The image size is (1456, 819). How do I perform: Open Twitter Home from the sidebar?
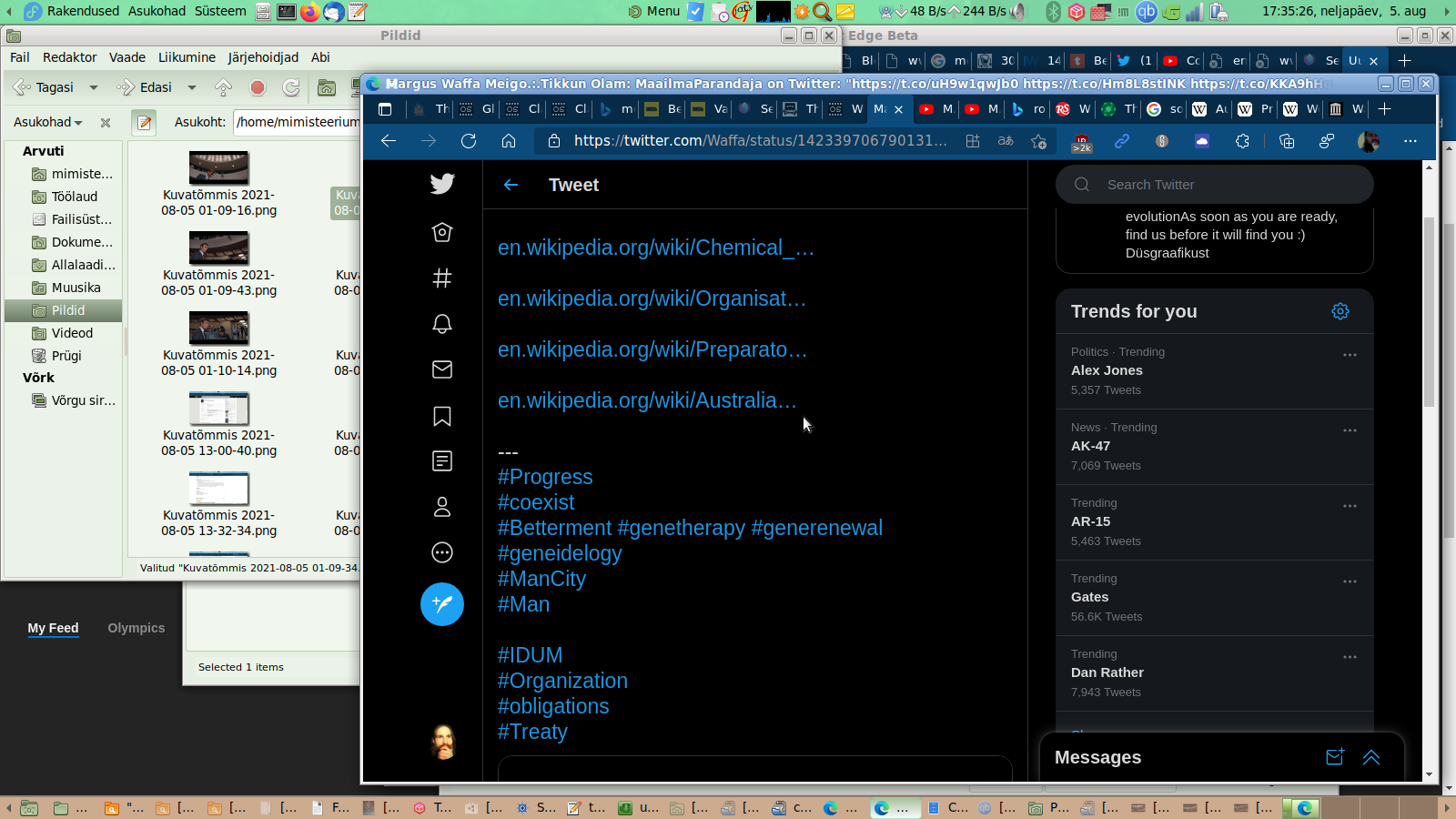pyautogui.click(x=442, y=232)
